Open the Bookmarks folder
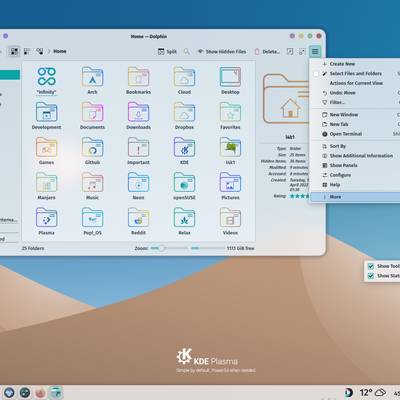Image resolution: width=400 pixels, height=400 pixels. 138,81
